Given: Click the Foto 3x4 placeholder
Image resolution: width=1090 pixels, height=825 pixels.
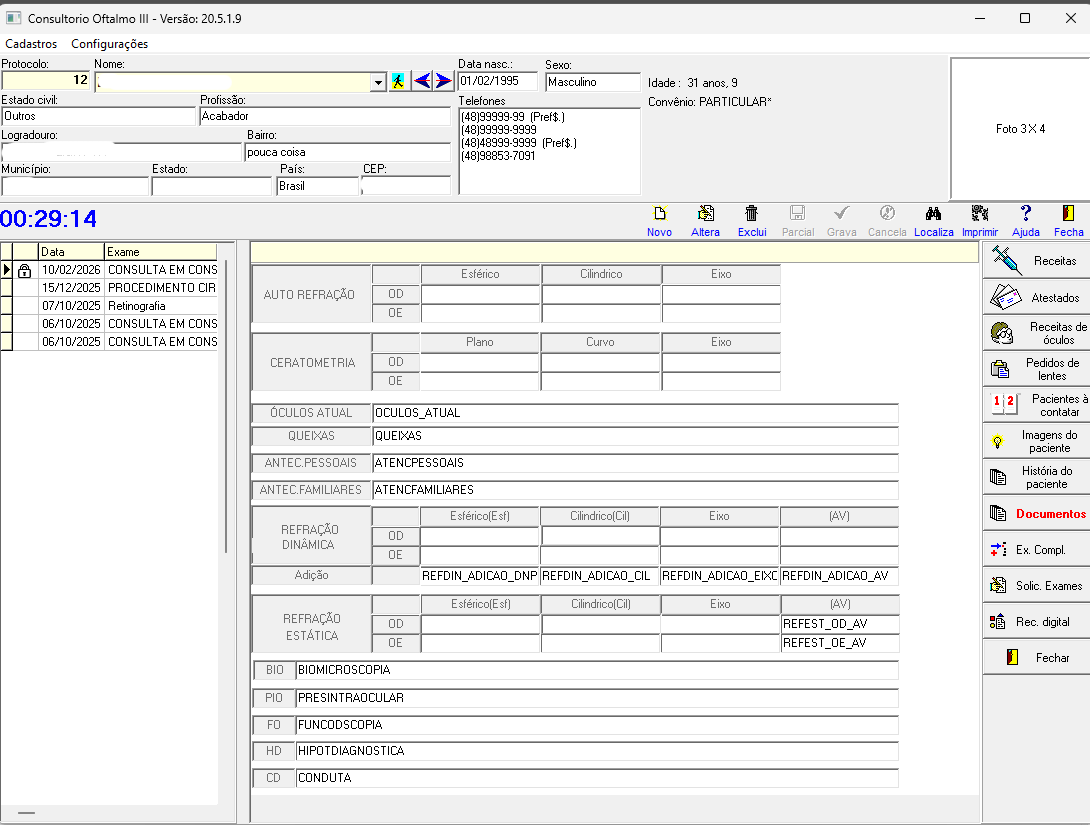Looking at the screenshot, I should coord(1020,129).
